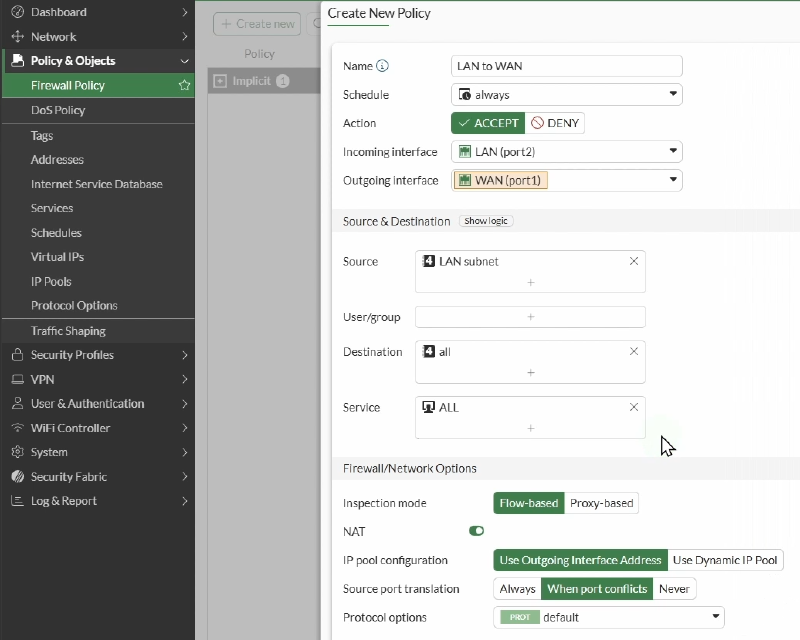The height and width of the screenshot is (640, 800).
Task: Add a Service entry with plus
Action: 531,428
